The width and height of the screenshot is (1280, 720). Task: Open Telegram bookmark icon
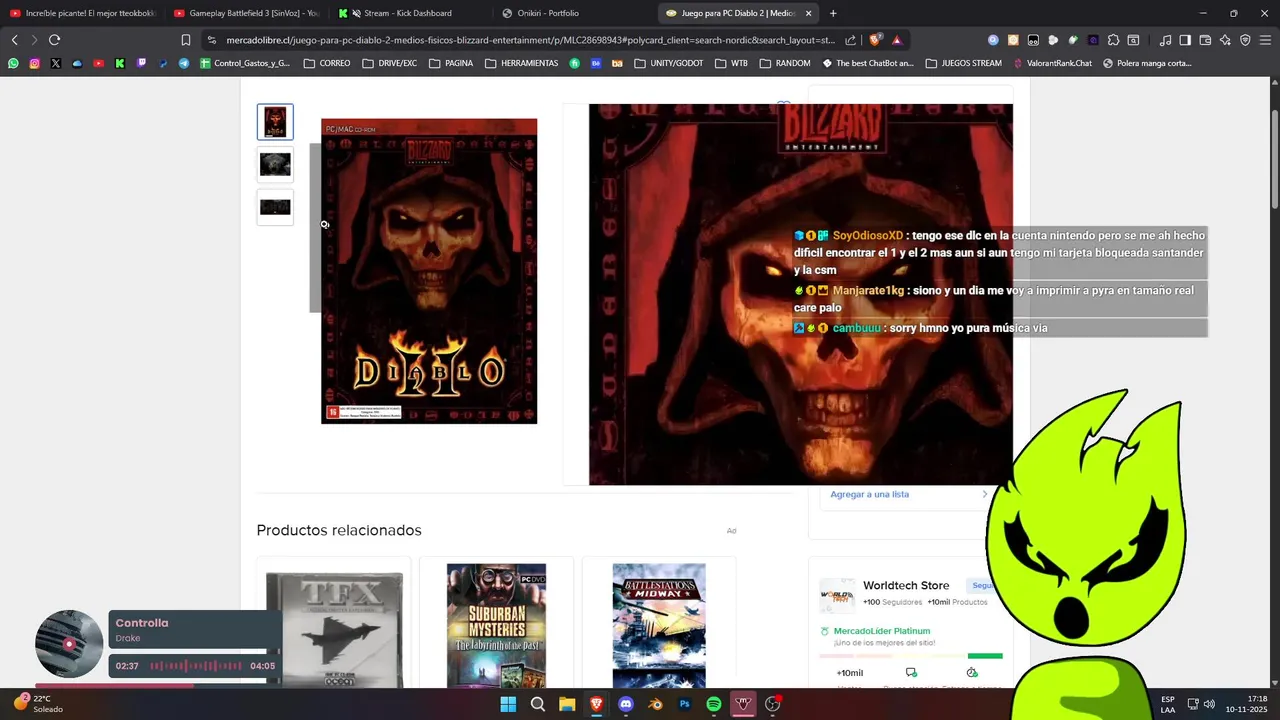pos(184,63)
